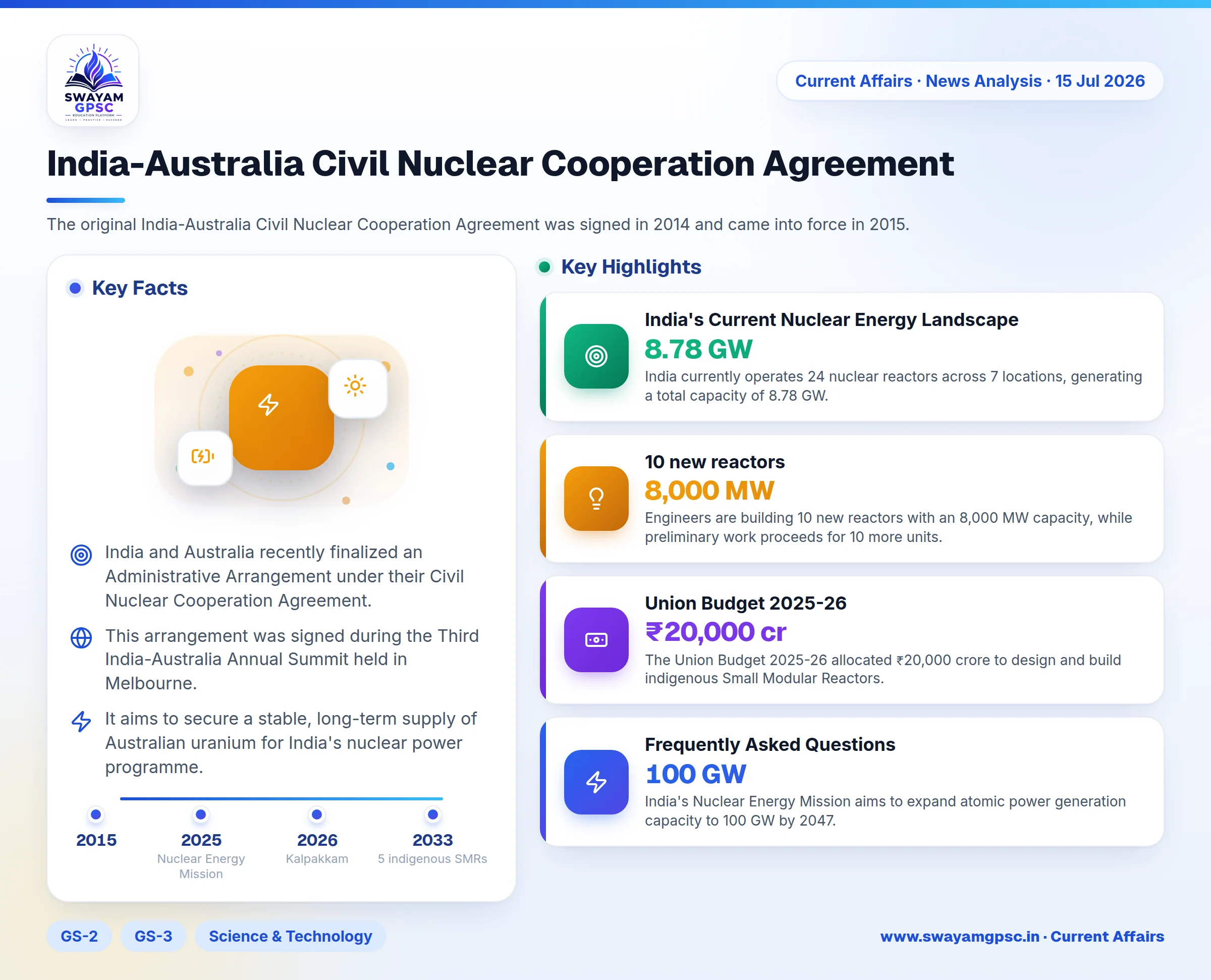Click the Key Facts heading
This screenshot has width=1211, height=980.
pyautogui.click(x=139, y=288)
